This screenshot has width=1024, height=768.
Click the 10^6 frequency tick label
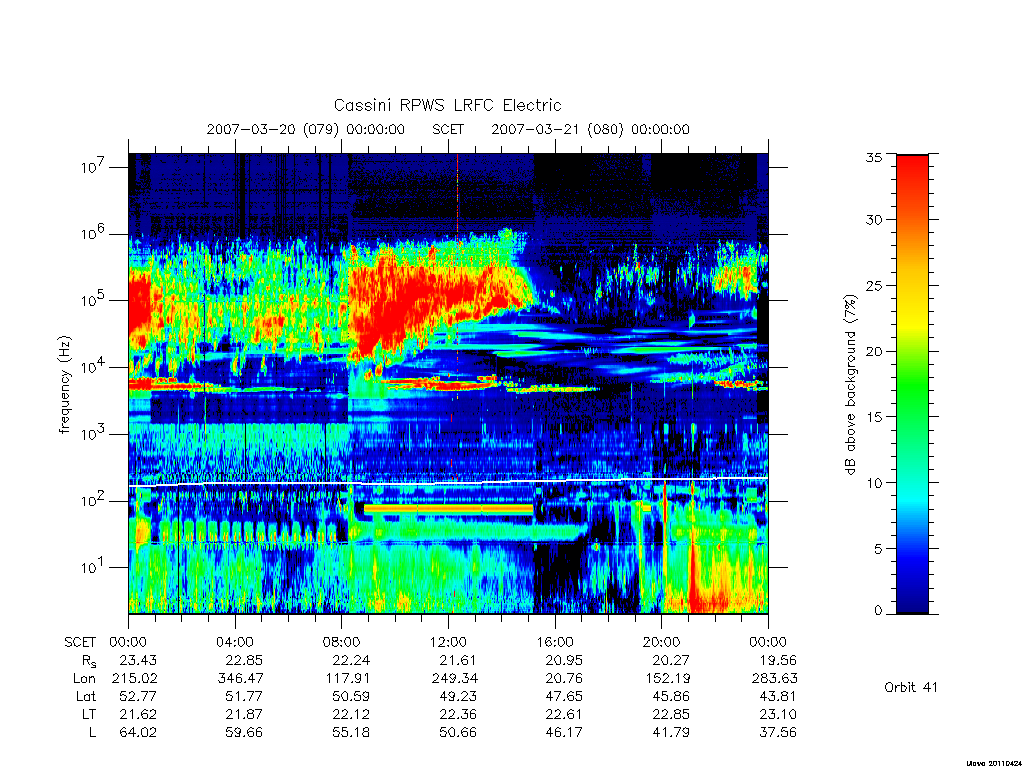pos(93,233)
